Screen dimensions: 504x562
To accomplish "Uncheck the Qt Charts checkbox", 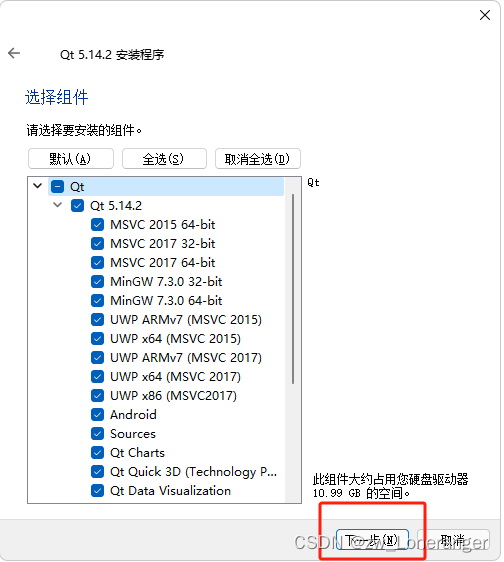I will tap(98, 453).
